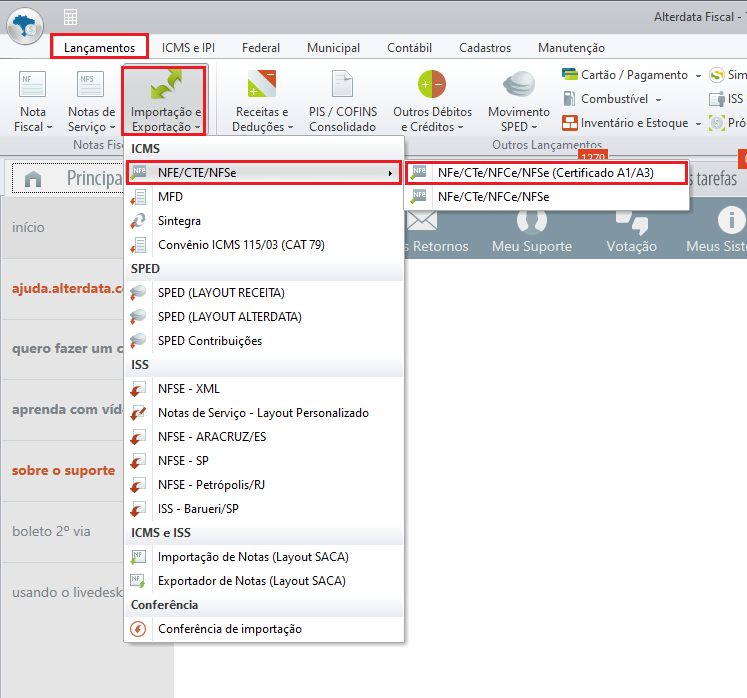Viewport: 747px width, 698px height.
Task: Click the Retornos envelope icon
Action: (x=421, y=221)
